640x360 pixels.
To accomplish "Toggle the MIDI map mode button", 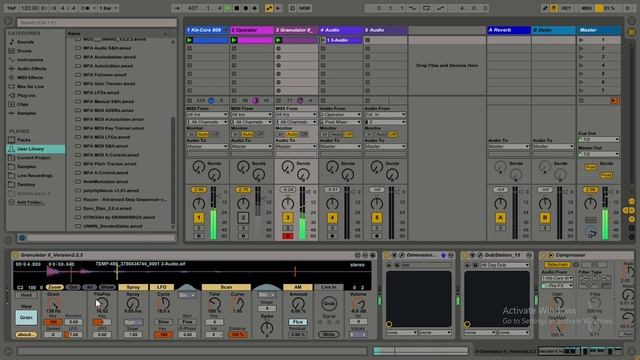I will [x=586, y=8].
